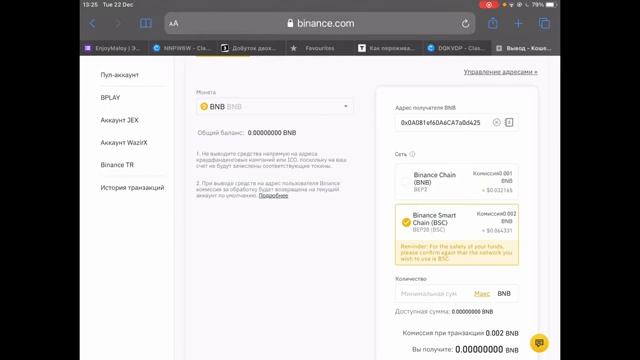Image resolution: width=640 pixels, height=360 pixels.
Task: Click the Количество amount field
Action: tap(456, 293)
